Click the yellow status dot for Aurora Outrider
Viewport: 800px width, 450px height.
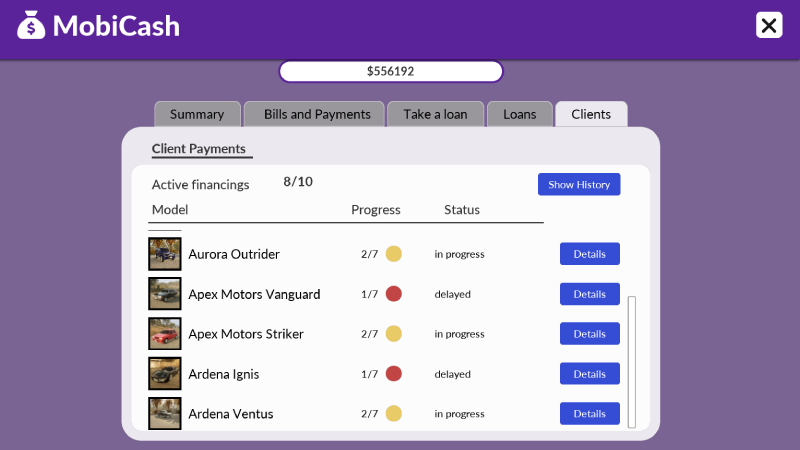point(394,254)
